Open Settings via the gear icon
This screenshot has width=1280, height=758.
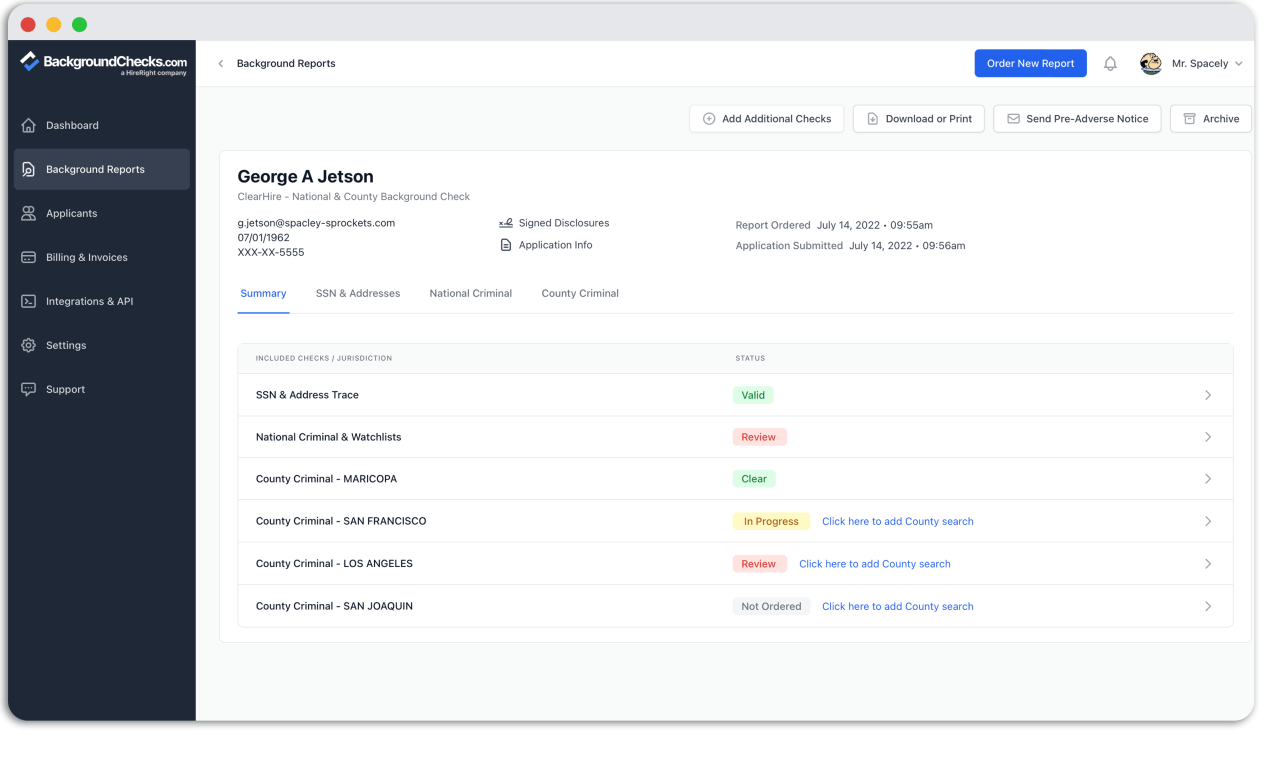click(x=29, y=345)
